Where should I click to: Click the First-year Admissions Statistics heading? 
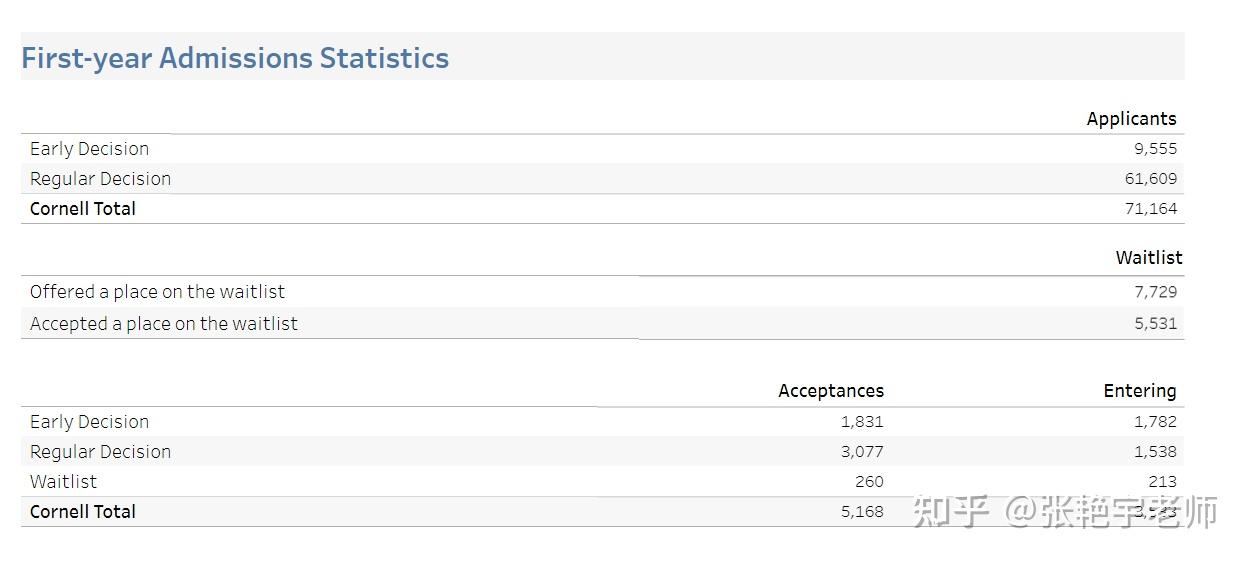pyautogui.click(x=235, y=58)
